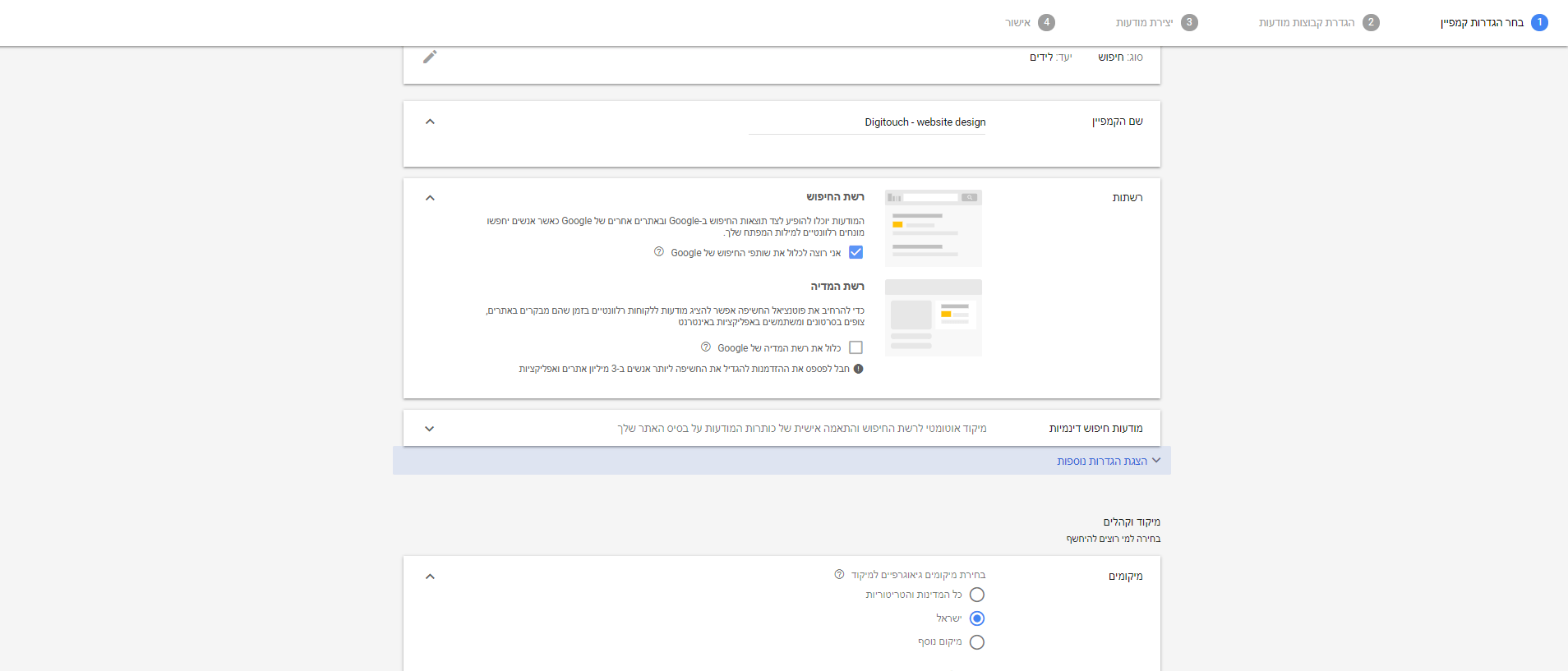Click the סוג: חיפוש label
This screenshot has height=671, width=1568.
[1120, 57]
